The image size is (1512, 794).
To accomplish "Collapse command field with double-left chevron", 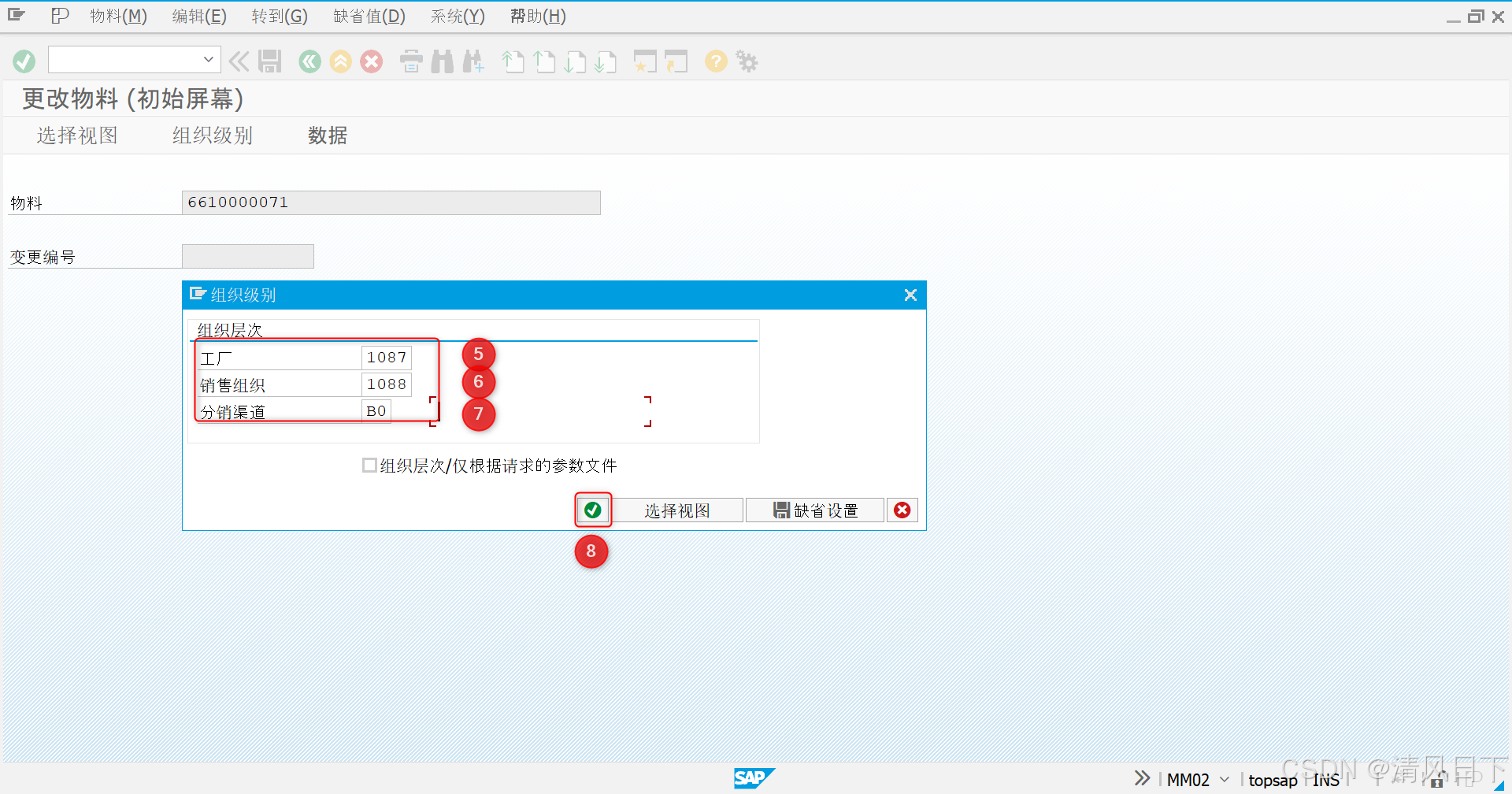I will click(239, 61).
